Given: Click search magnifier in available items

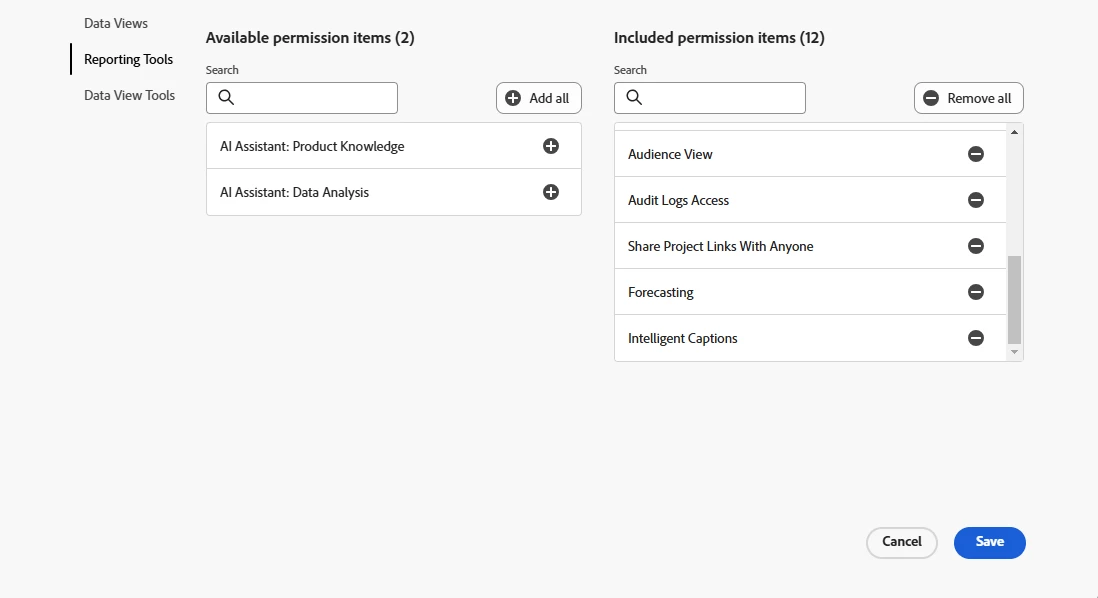Looking at the screenshot, I should [226, 98].
